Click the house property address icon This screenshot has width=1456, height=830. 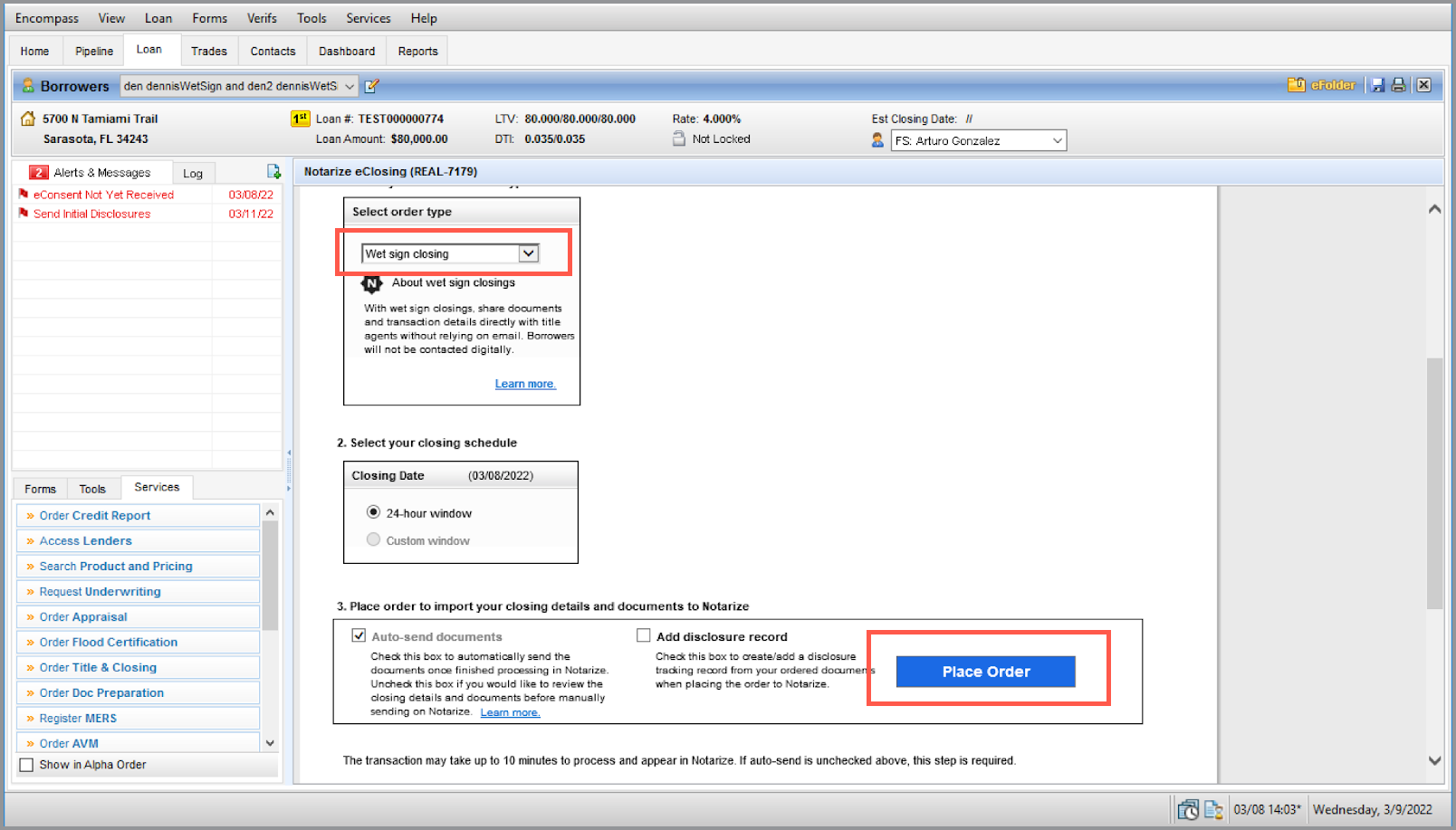(28, 119)
